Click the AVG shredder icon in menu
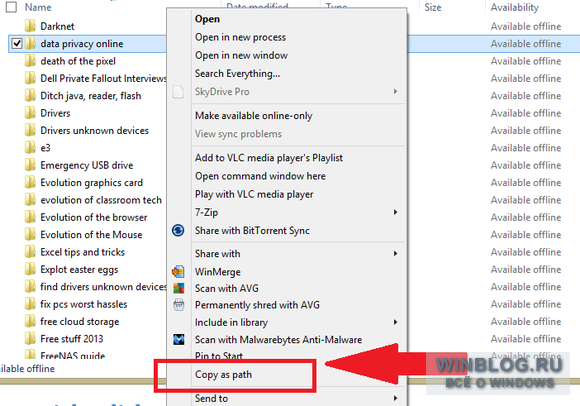580x406 pixels. (x=179, y=305)
